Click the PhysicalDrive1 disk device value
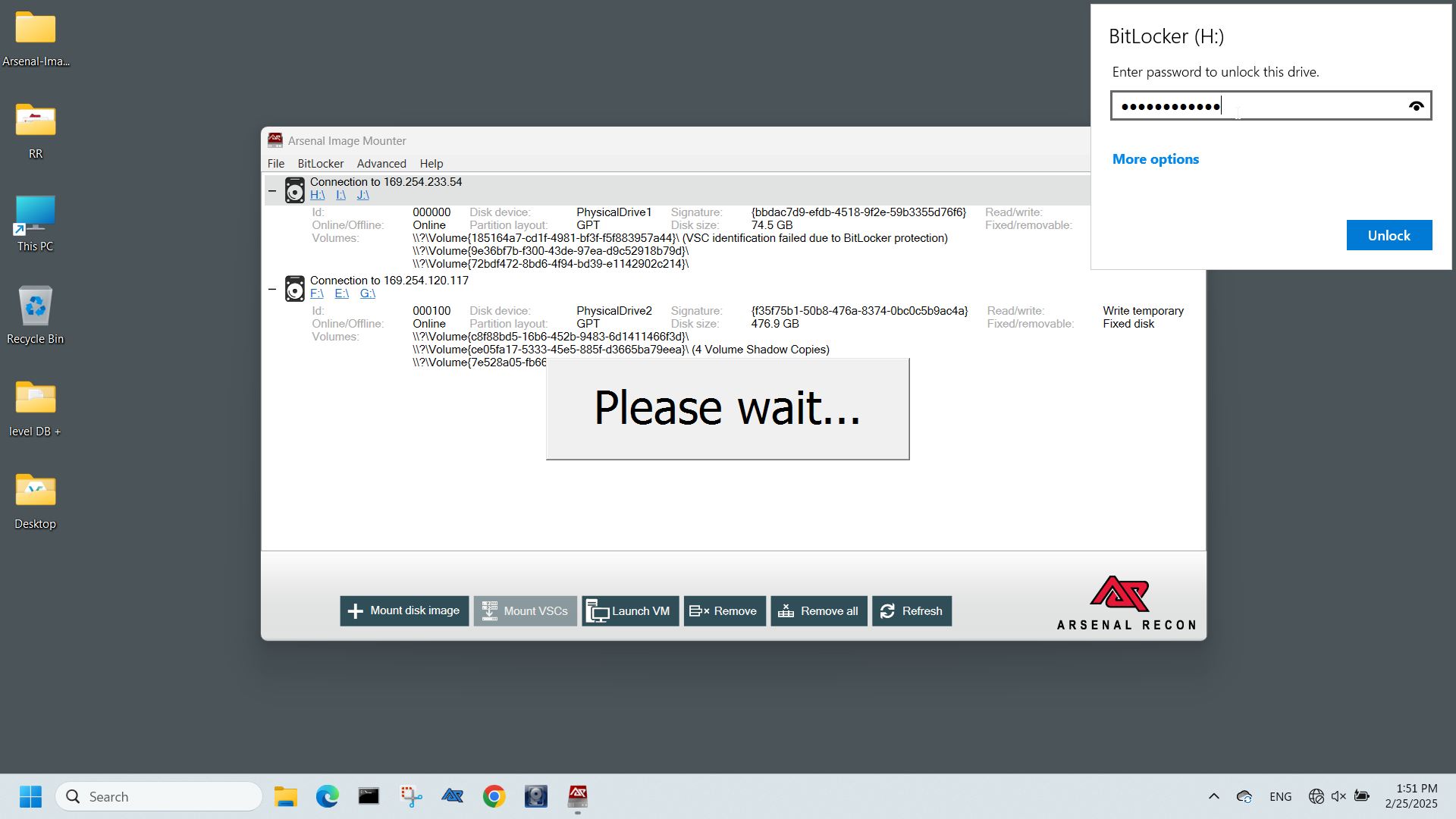The height and width of the screenshot is (819, 1456). 613,212
